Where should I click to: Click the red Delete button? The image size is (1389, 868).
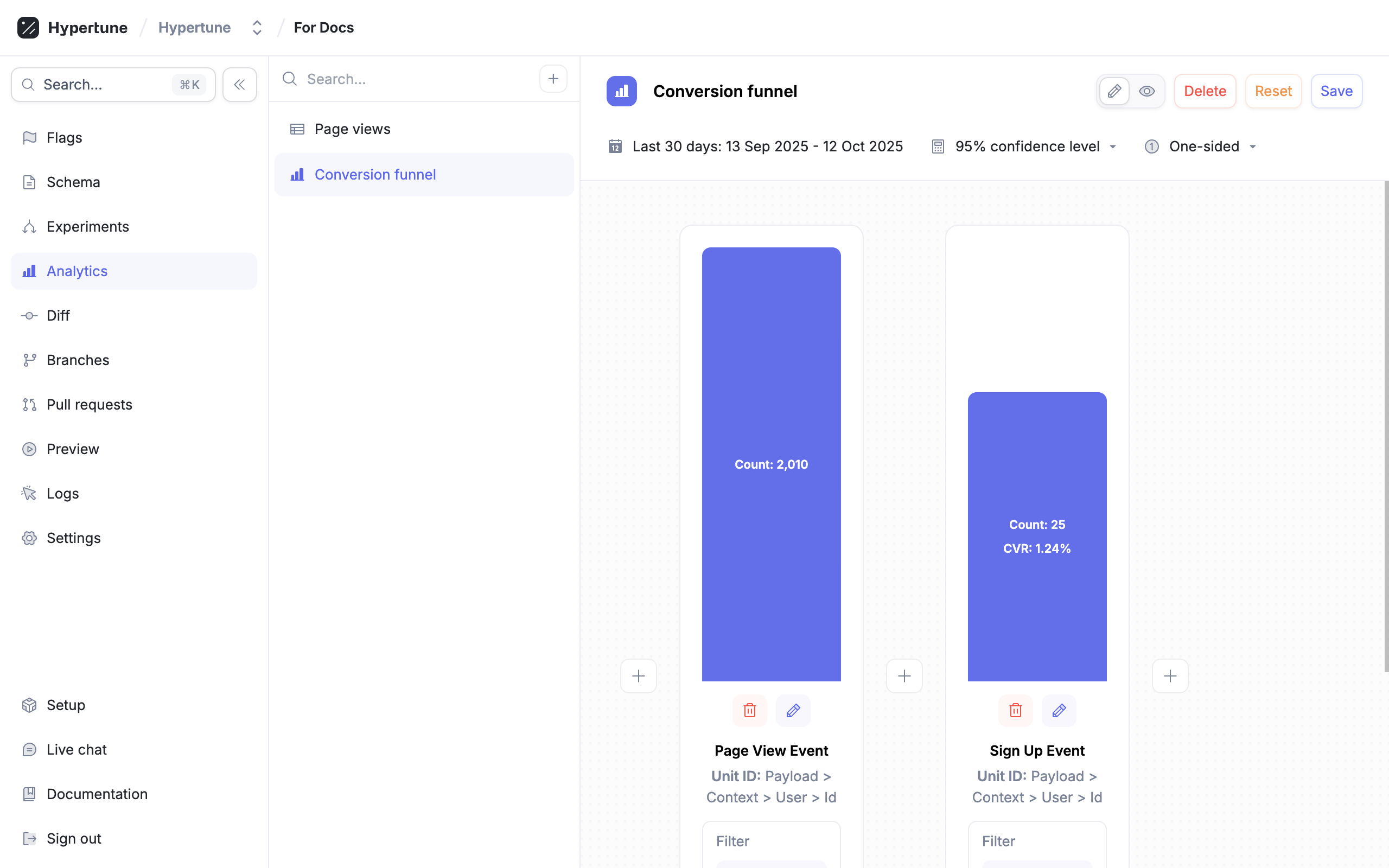point(1204,91)
